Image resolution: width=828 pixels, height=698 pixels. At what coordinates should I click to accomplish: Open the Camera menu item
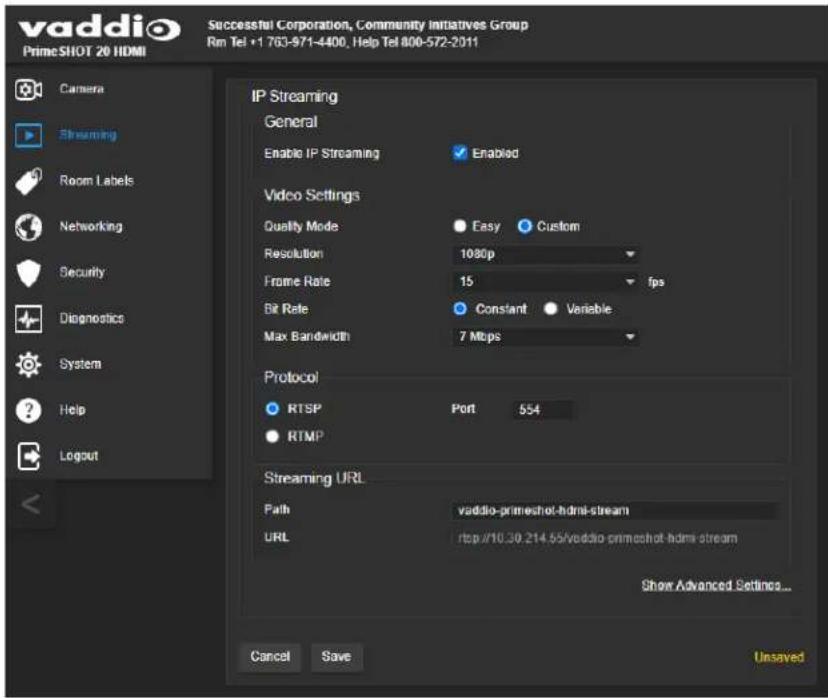pos(81,89)
